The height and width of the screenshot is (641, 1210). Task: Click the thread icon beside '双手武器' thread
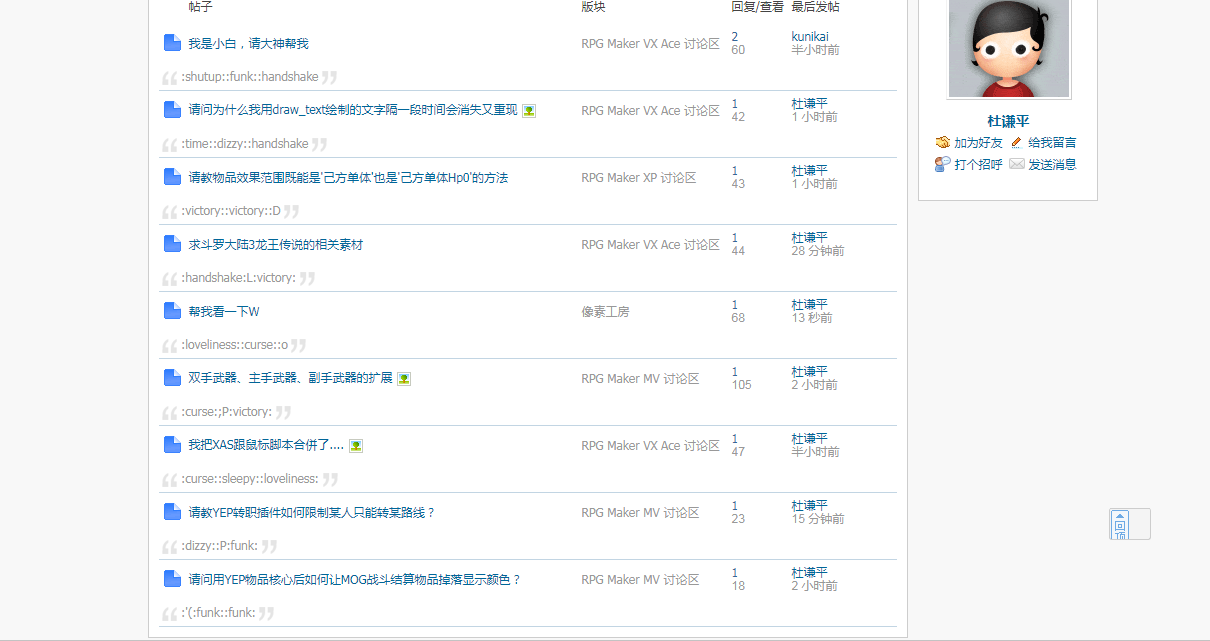[x=172, y=378]
